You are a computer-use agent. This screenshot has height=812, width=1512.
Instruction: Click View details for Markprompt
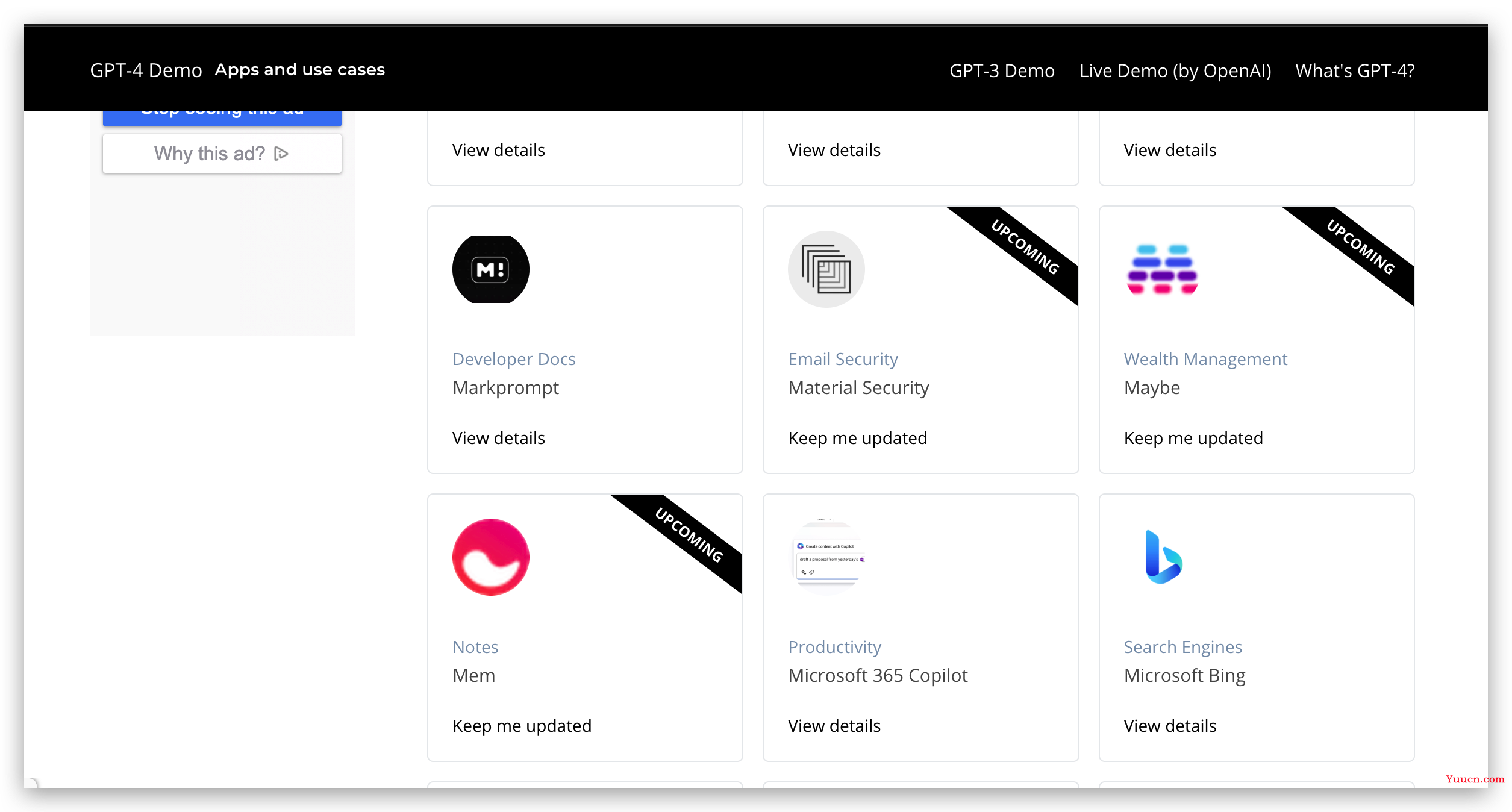(498, 438)
